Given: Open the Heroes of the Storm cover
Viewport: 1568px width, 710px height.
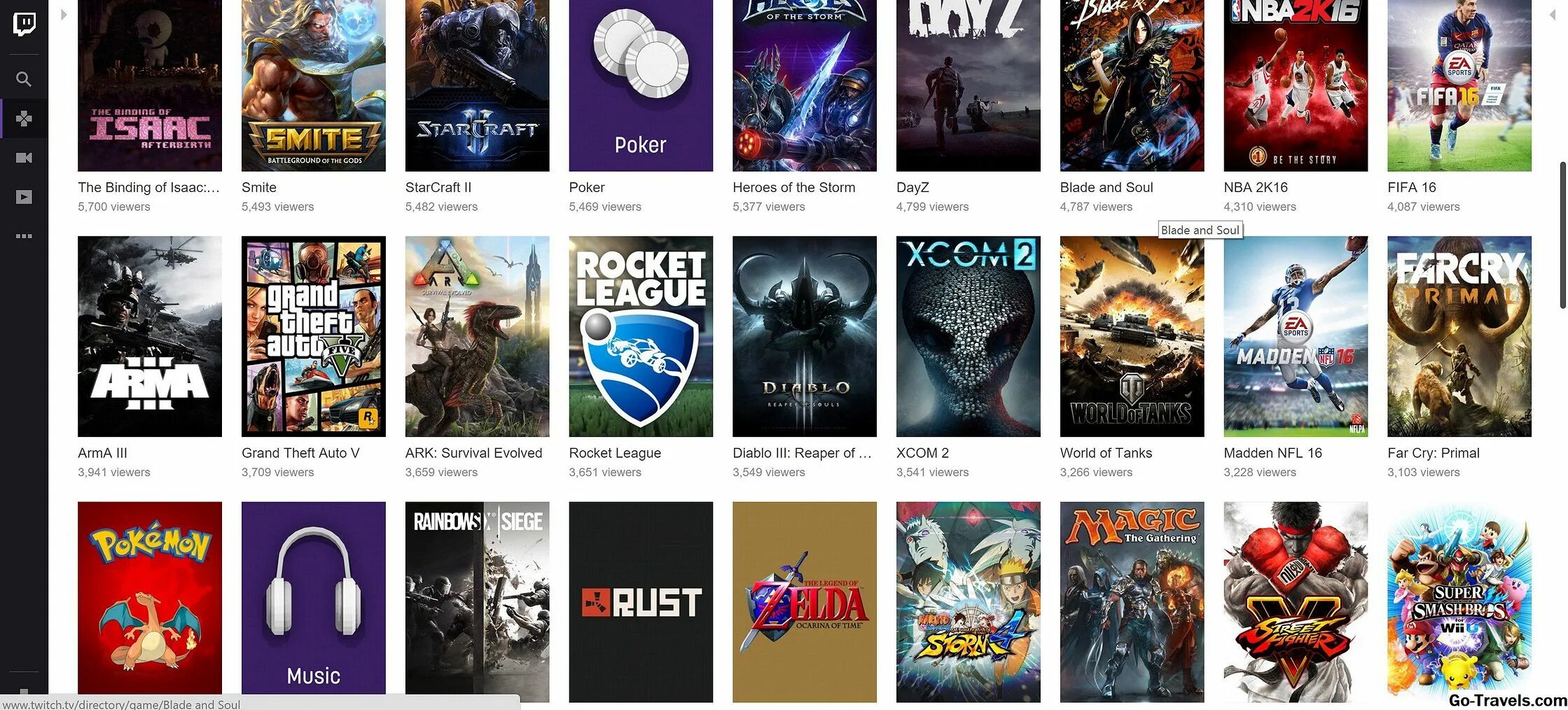Looking at the screenshot, I should click(805, 85).
